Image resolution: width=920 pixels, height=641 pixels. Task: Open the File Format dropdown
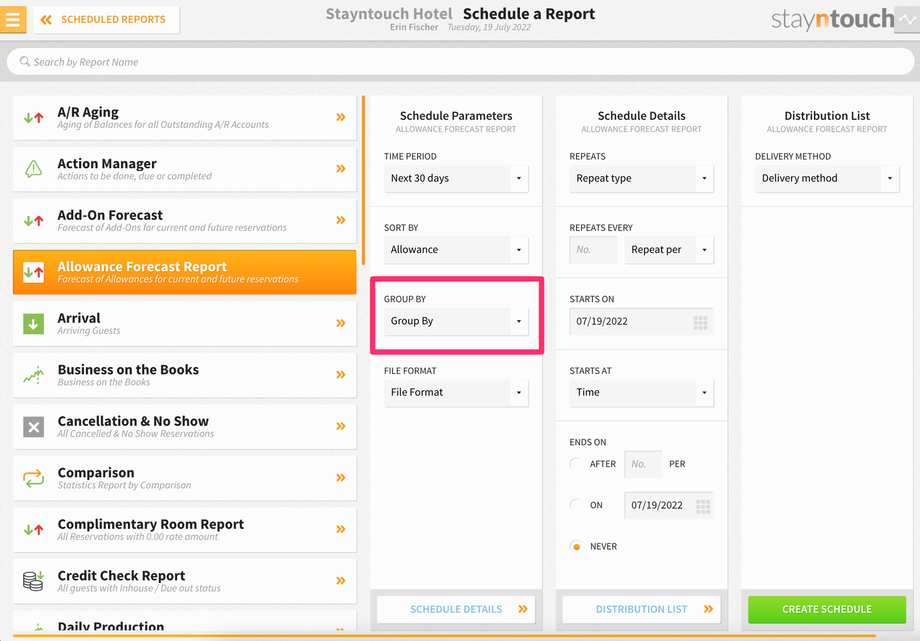456,392
